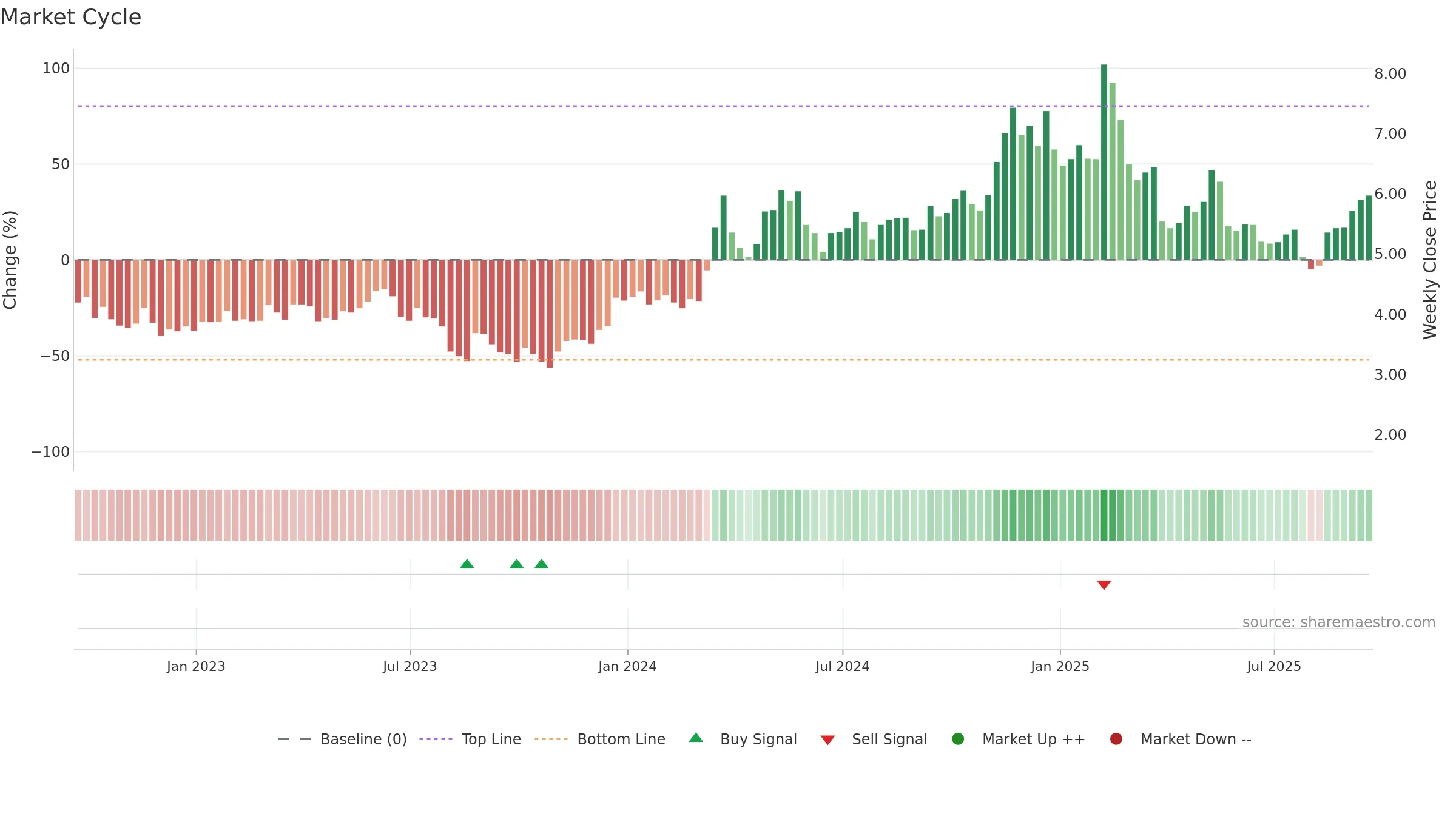Click the green Buy Signal triangle in legend
Image resolution: width=1456 pixels, height=819 pixels.
point(696,738)
